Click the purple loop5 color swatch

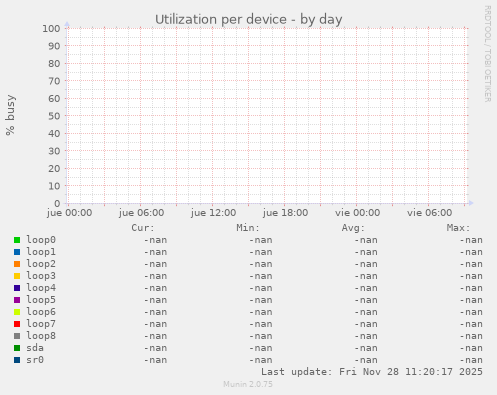pyautogui.click(x=17, y=300)
